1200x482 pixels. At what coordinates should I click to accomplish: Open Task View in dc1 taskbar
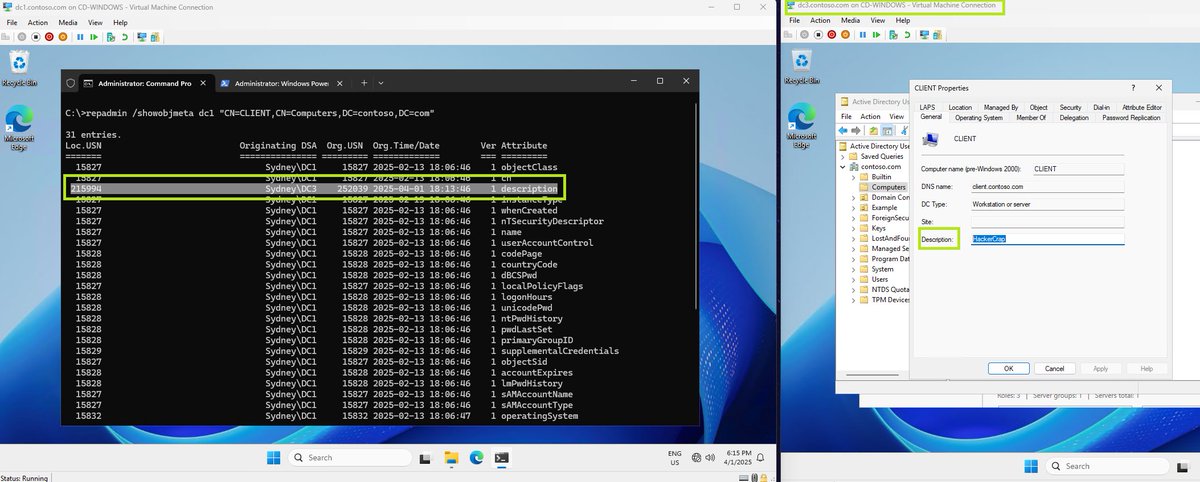(425, 458)
